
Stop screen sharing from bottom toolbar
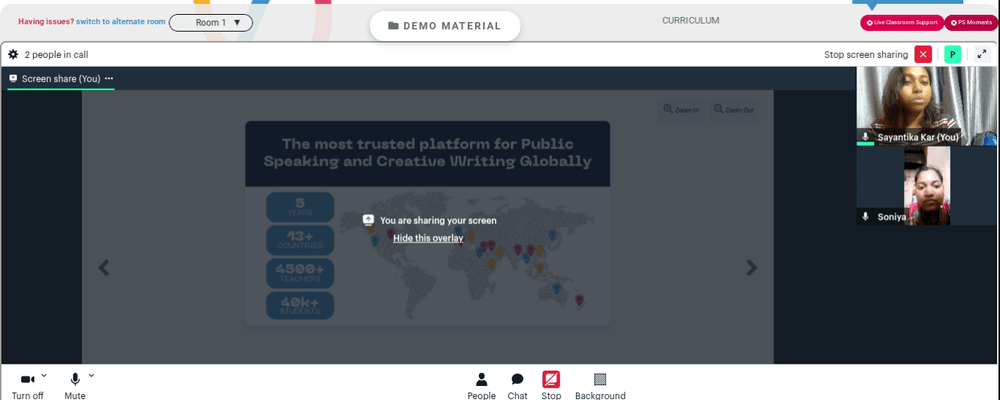tap(551, 387)
